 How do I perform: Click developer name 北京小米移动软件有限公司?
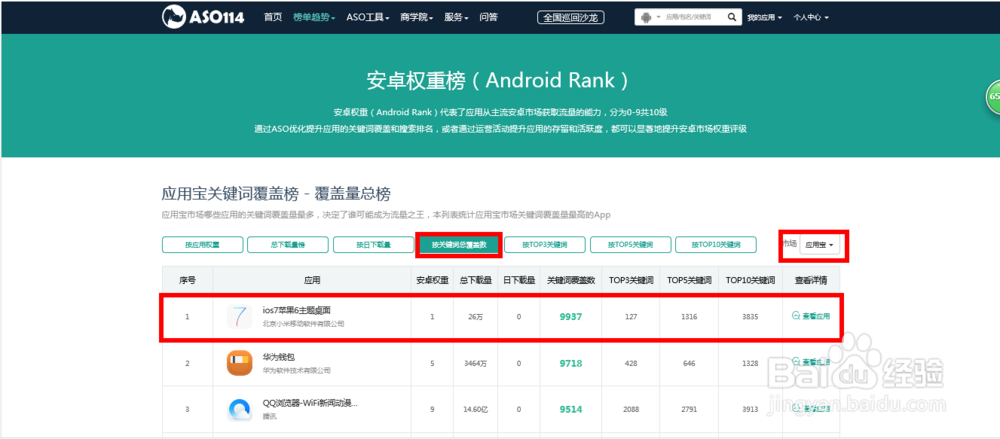pyautogui.click(x=304, y=324)
